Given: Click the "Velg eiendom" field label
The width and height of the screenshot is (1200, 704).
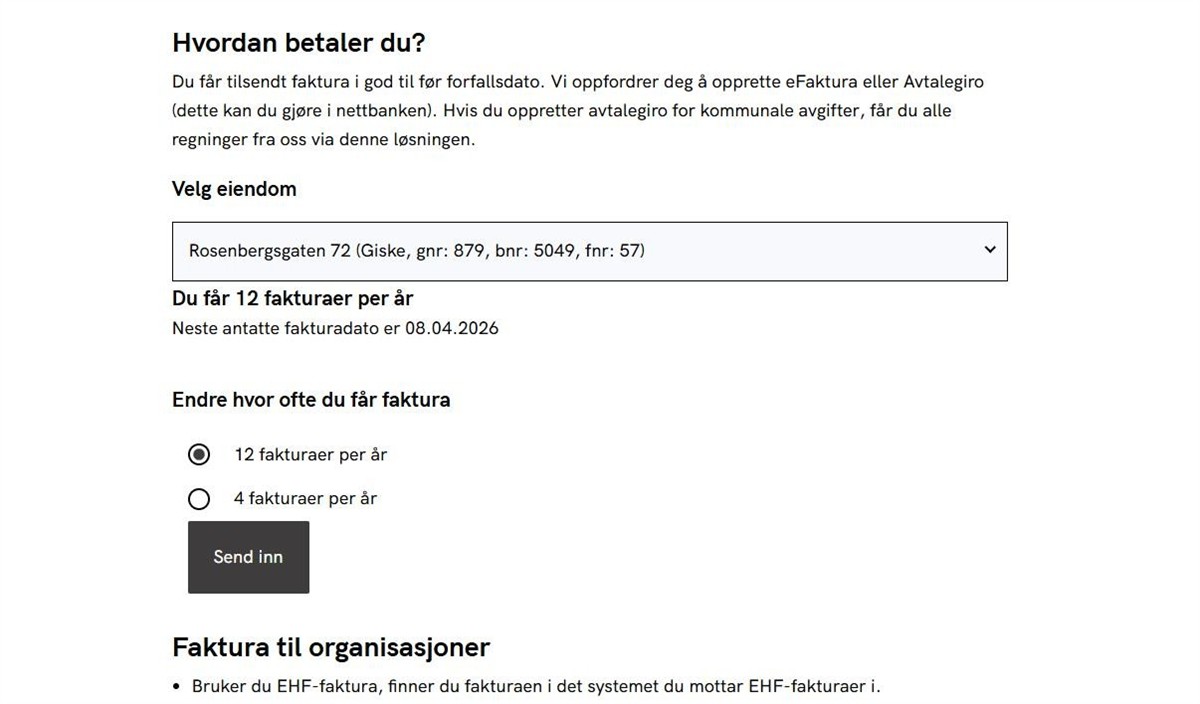Looking at the screenshot, I should (234, 189).
